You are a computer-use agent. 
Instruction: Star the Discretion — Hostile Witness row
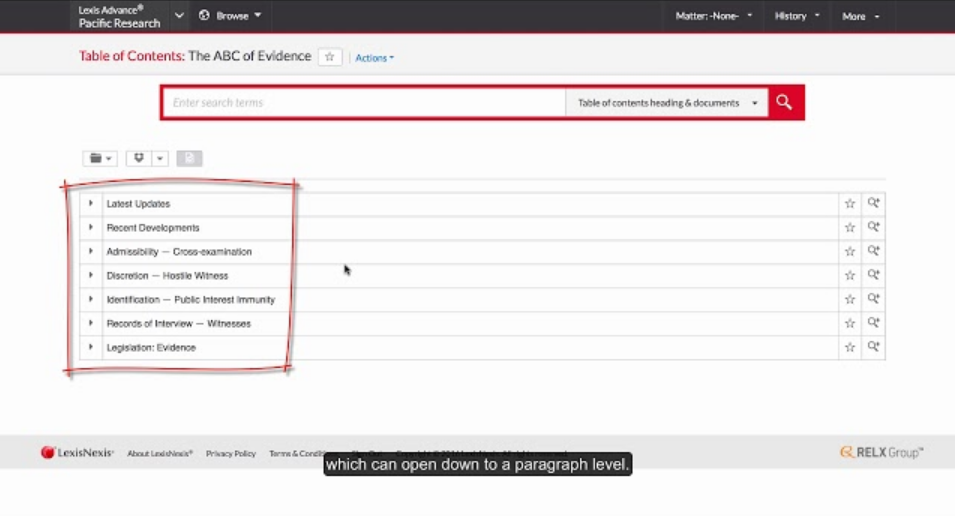tap(850, 275)
